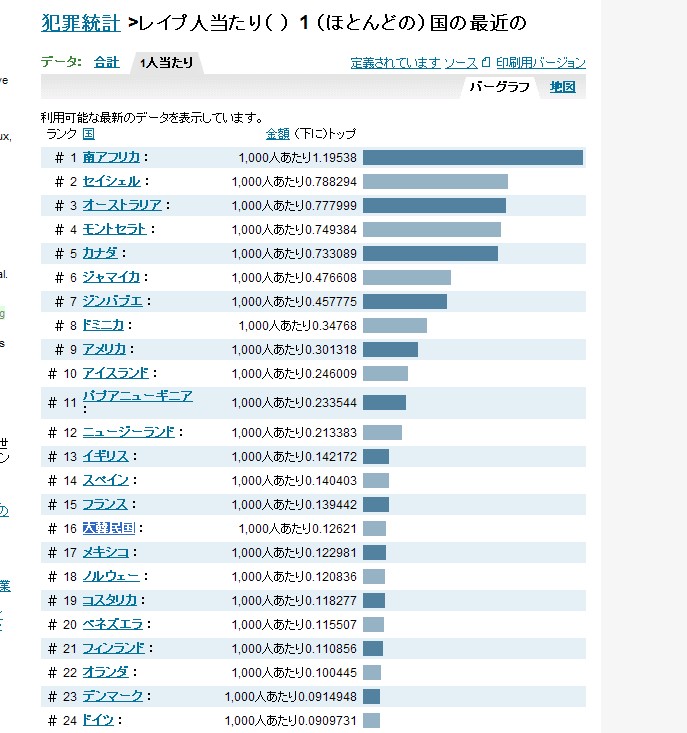
Task: Click the 南アフリカ bar in the chart
Action: 472,157
